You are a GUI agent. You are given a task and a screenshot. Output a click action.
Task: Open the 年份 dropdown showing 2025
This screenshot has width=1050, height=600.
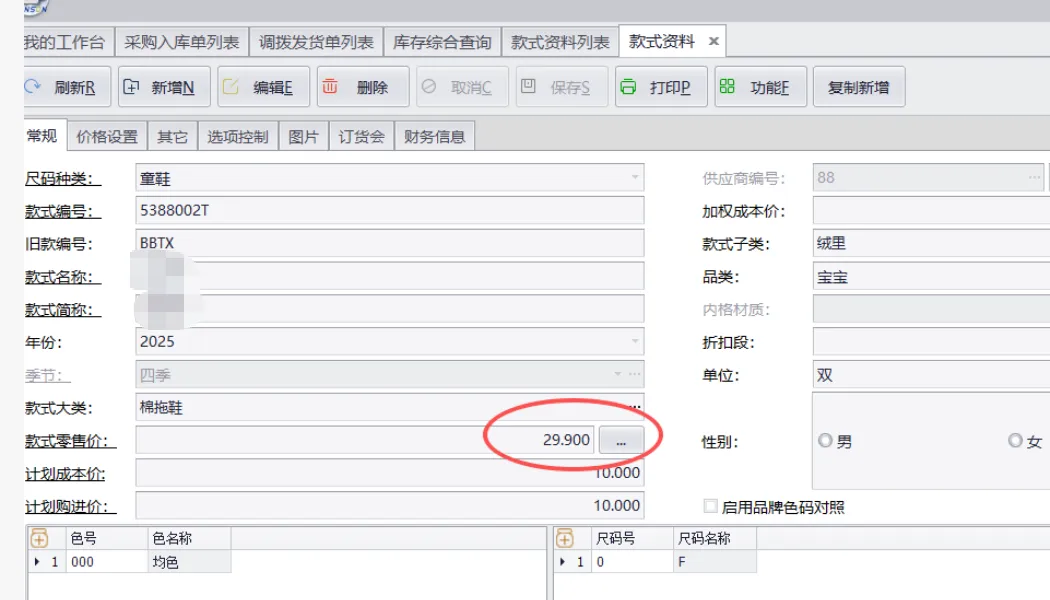click(x=634, y=342)
